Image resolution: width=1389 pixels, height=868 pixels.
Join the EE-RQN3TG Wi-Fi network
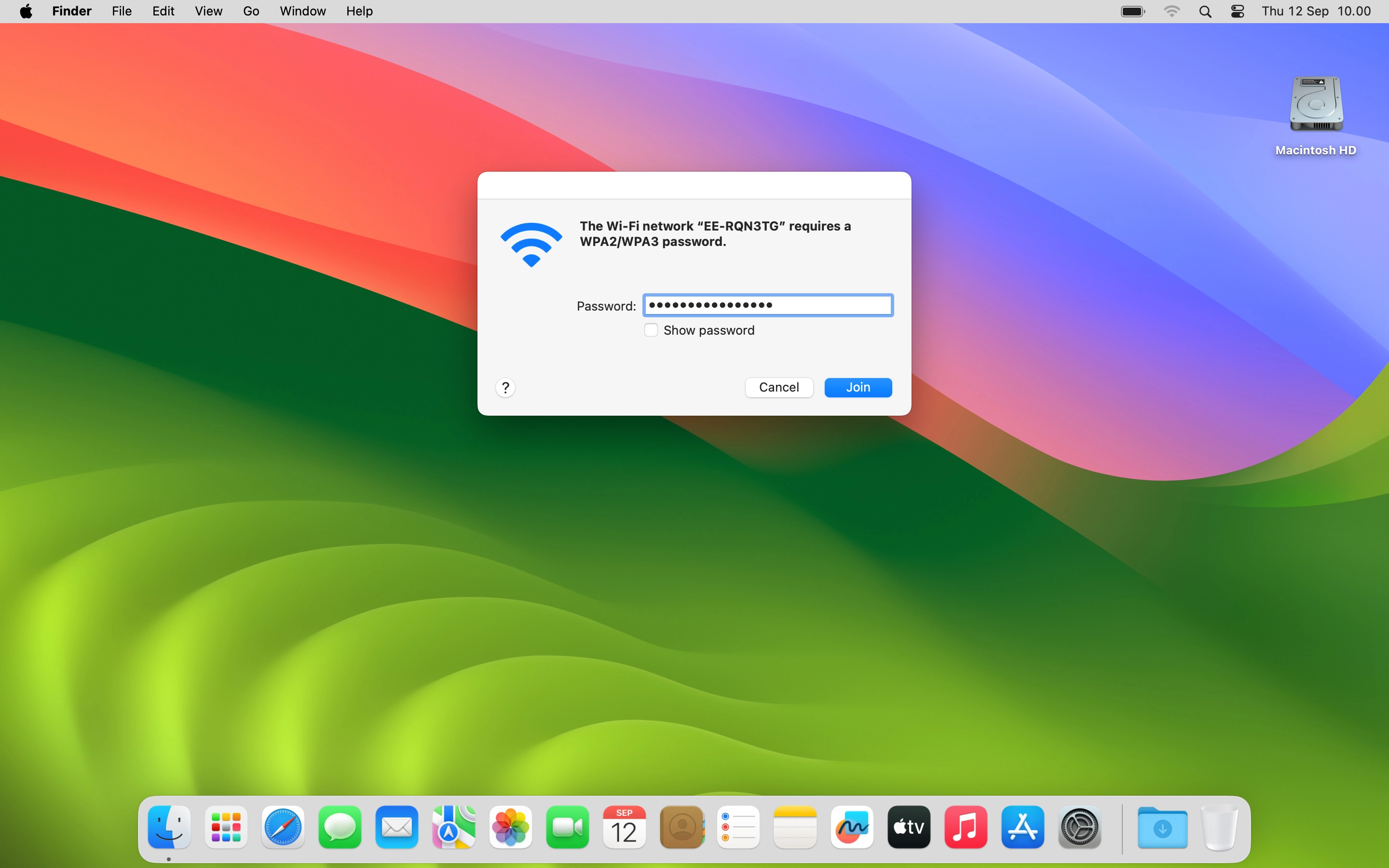click(x=858, y=388)
